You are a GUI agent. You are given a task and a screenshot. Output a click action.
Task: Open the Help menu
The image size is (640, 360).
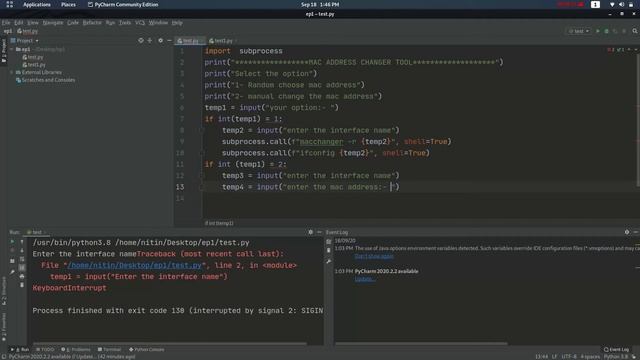[177, 23]
